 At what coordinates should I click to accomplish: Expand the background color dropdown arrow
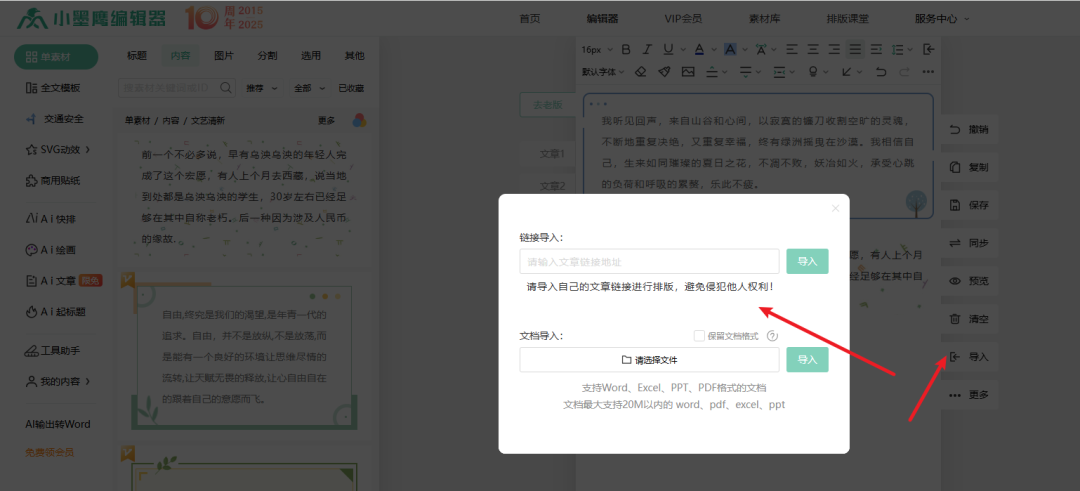pyautogui.click(x=745, y=50)
